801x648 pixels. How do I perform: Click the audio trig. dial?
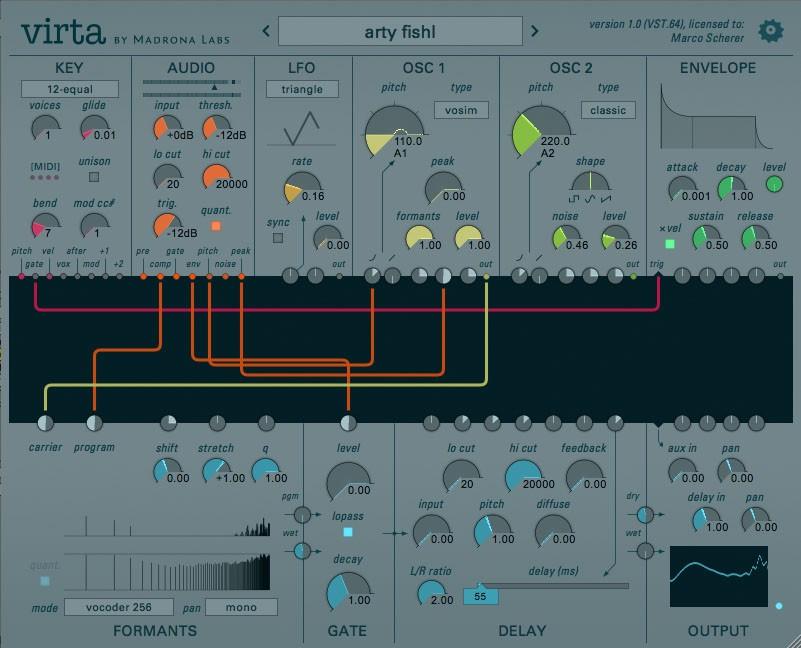(168, 226)
